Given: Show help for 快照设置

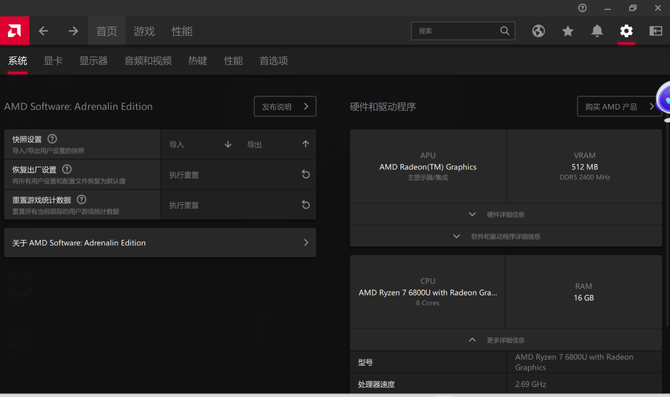Looking at the screenshot, I should coord(52,139).
